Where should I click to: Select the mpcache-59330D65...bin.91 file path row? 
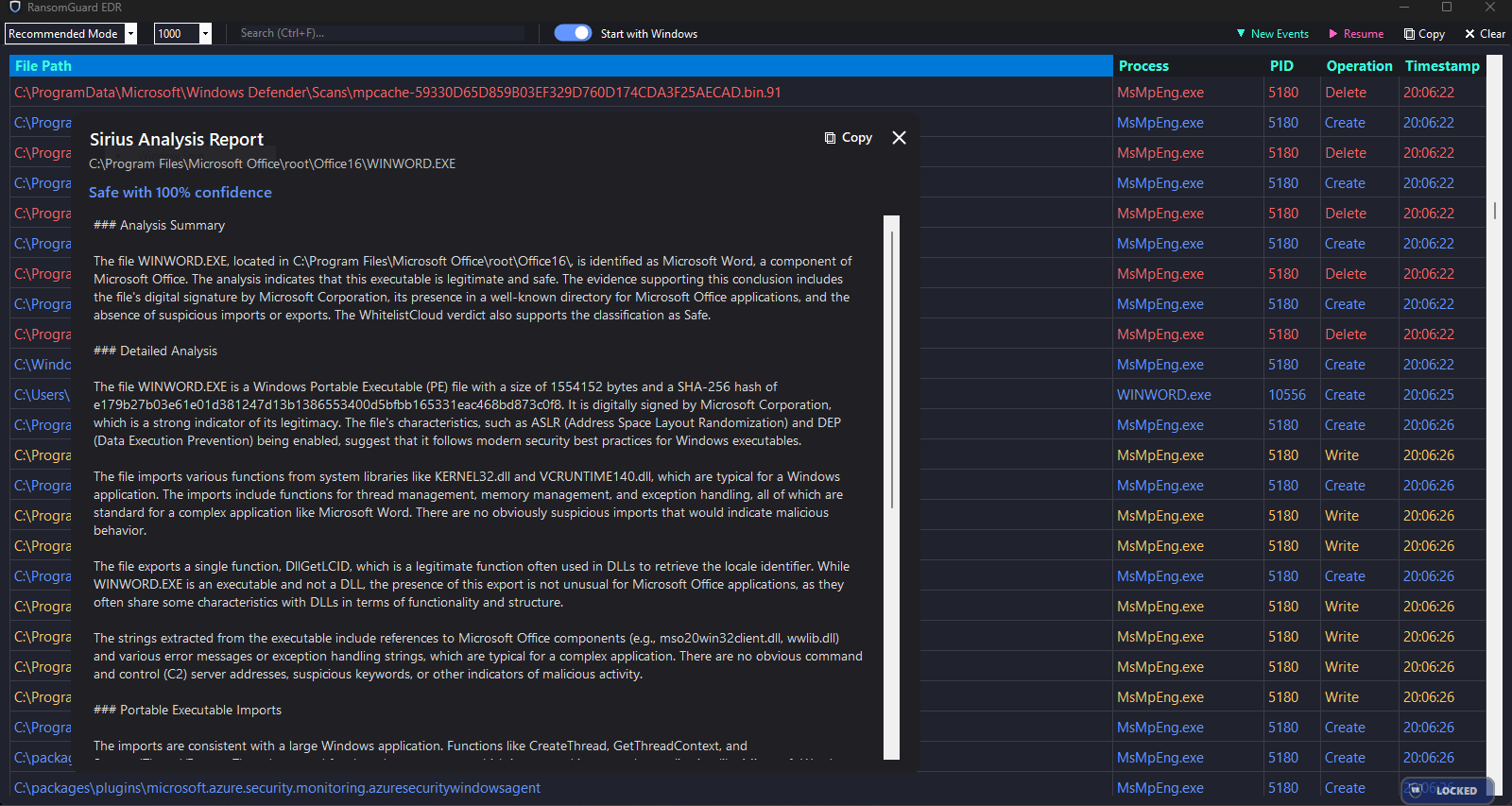tap(561, 93)
